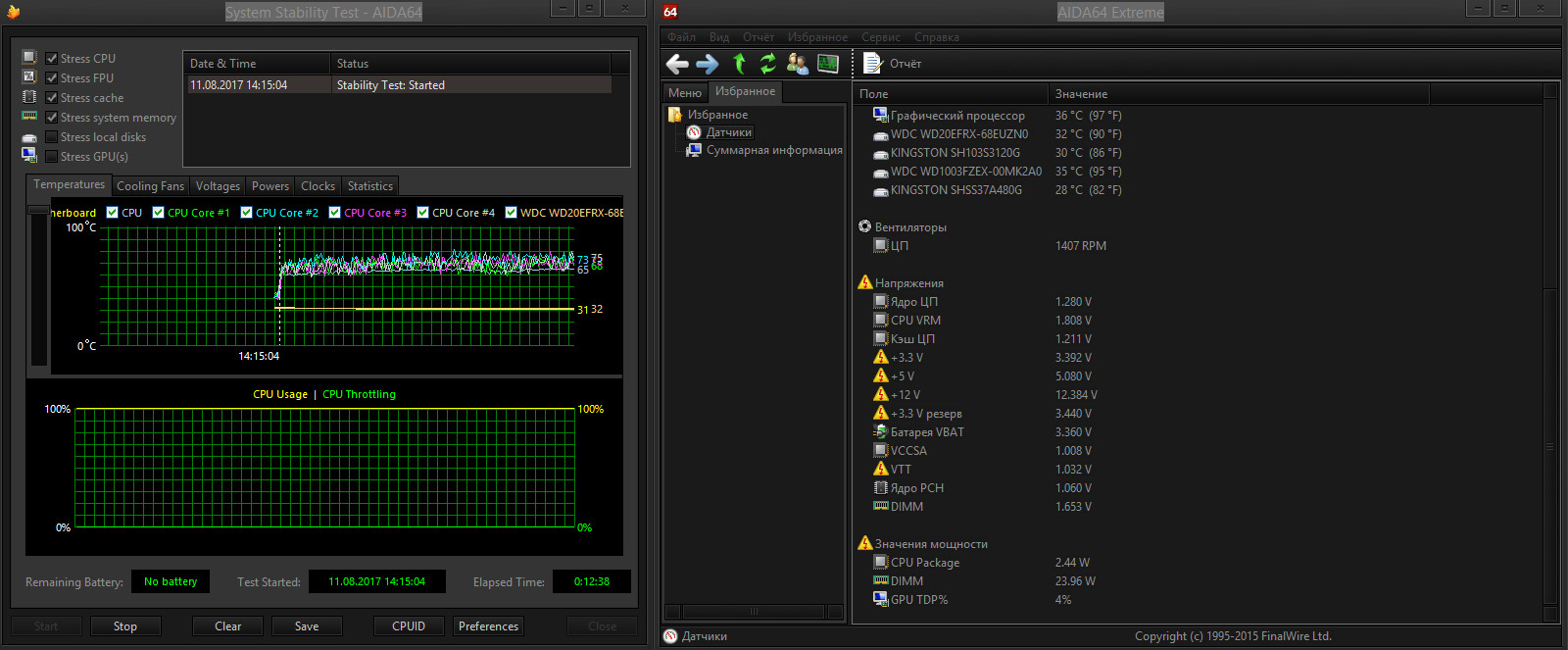Click the KINGSTON SHSS37A480G temperature row
1568x650 pixels.
click(x=1199, y=189)
